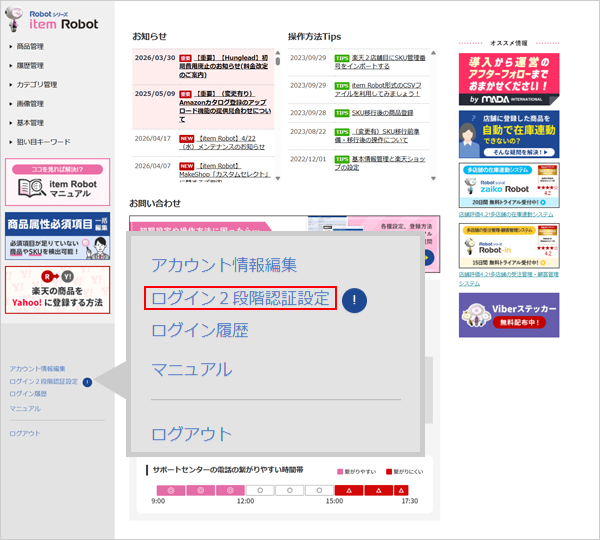Click sidebar ログアウト link
The image size is (600, 540).
coord(24,434)
